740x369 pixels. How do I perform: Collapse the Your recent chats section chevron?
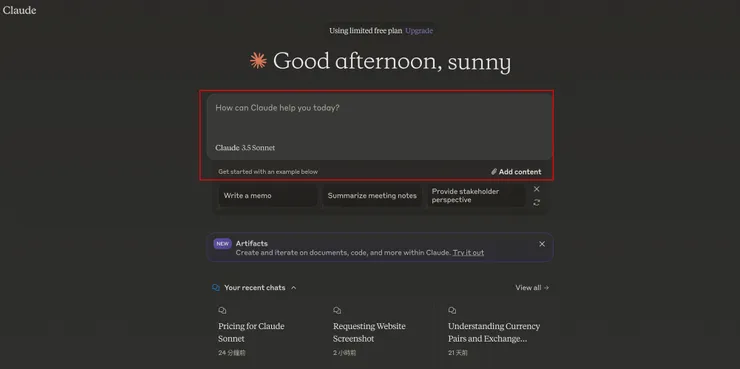point(294,287)
